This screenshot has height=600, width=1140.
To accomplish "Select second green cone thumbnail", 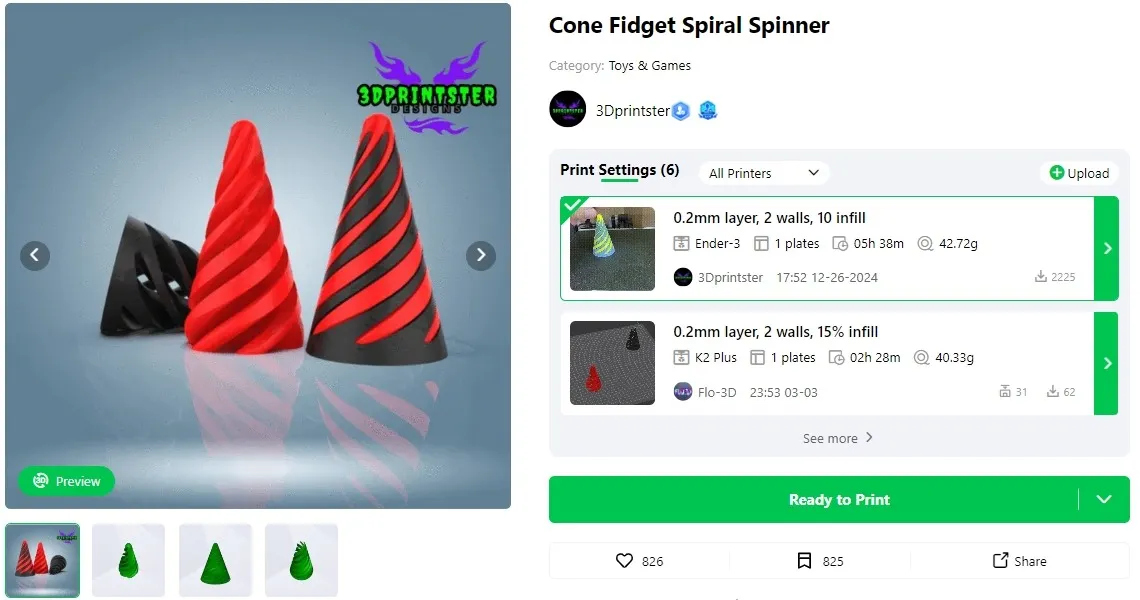I will pyautogui.click(x=214, y=560).
